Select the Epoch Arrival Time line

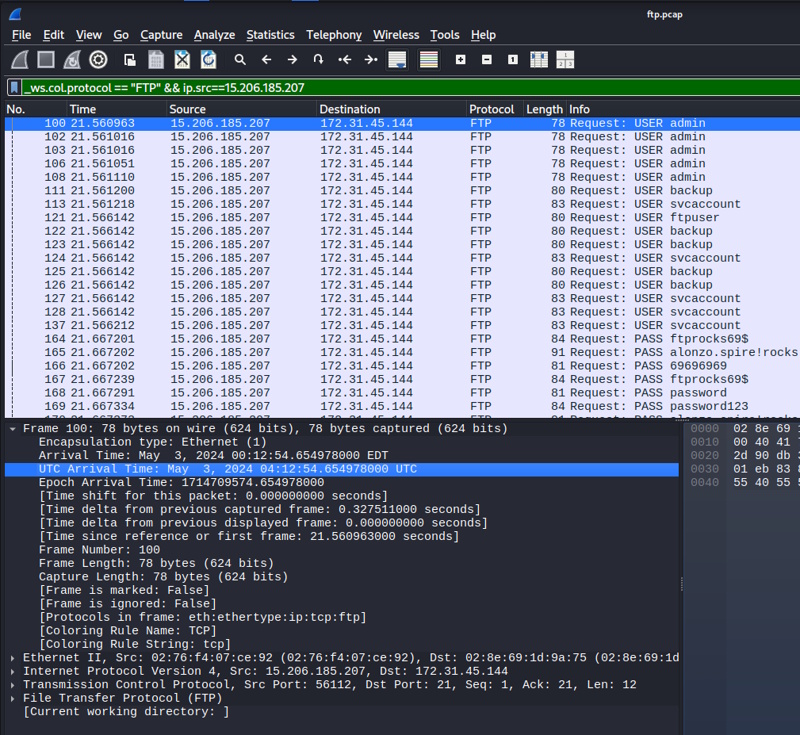342,483
